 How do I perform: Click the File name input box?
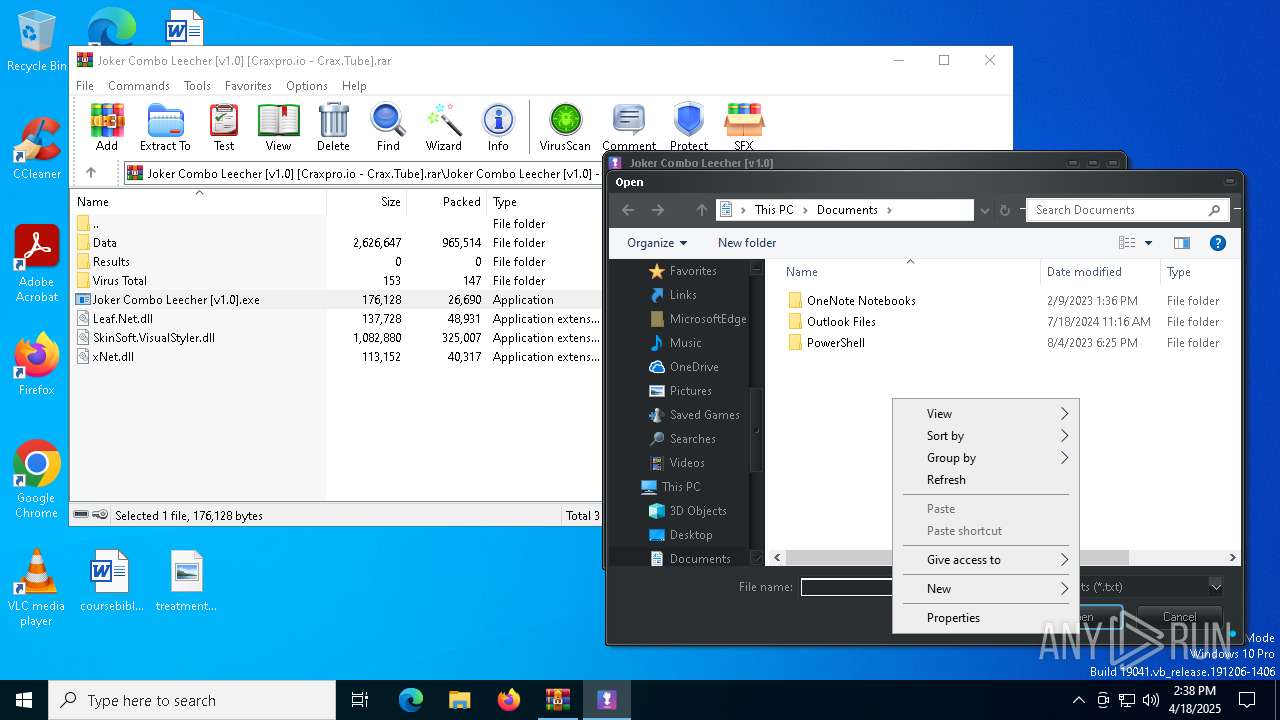(846, 587)
